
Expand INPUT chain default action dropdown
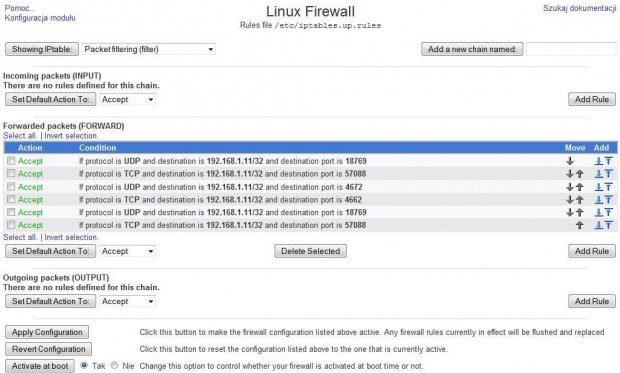coord(127,99)
